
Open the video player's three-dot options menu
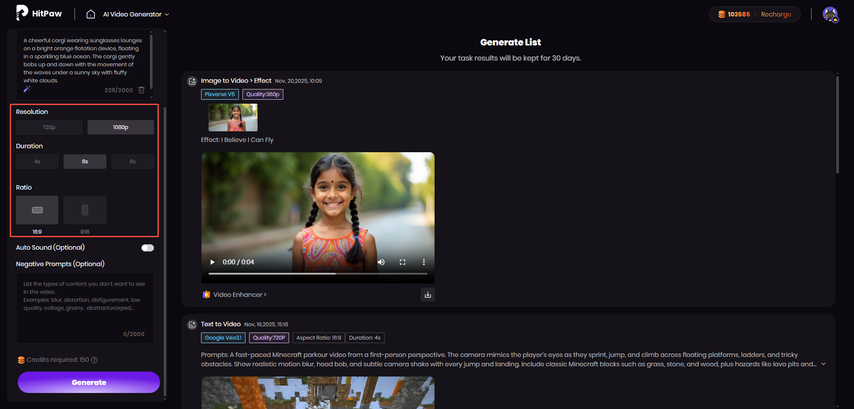tap(423, 262)
